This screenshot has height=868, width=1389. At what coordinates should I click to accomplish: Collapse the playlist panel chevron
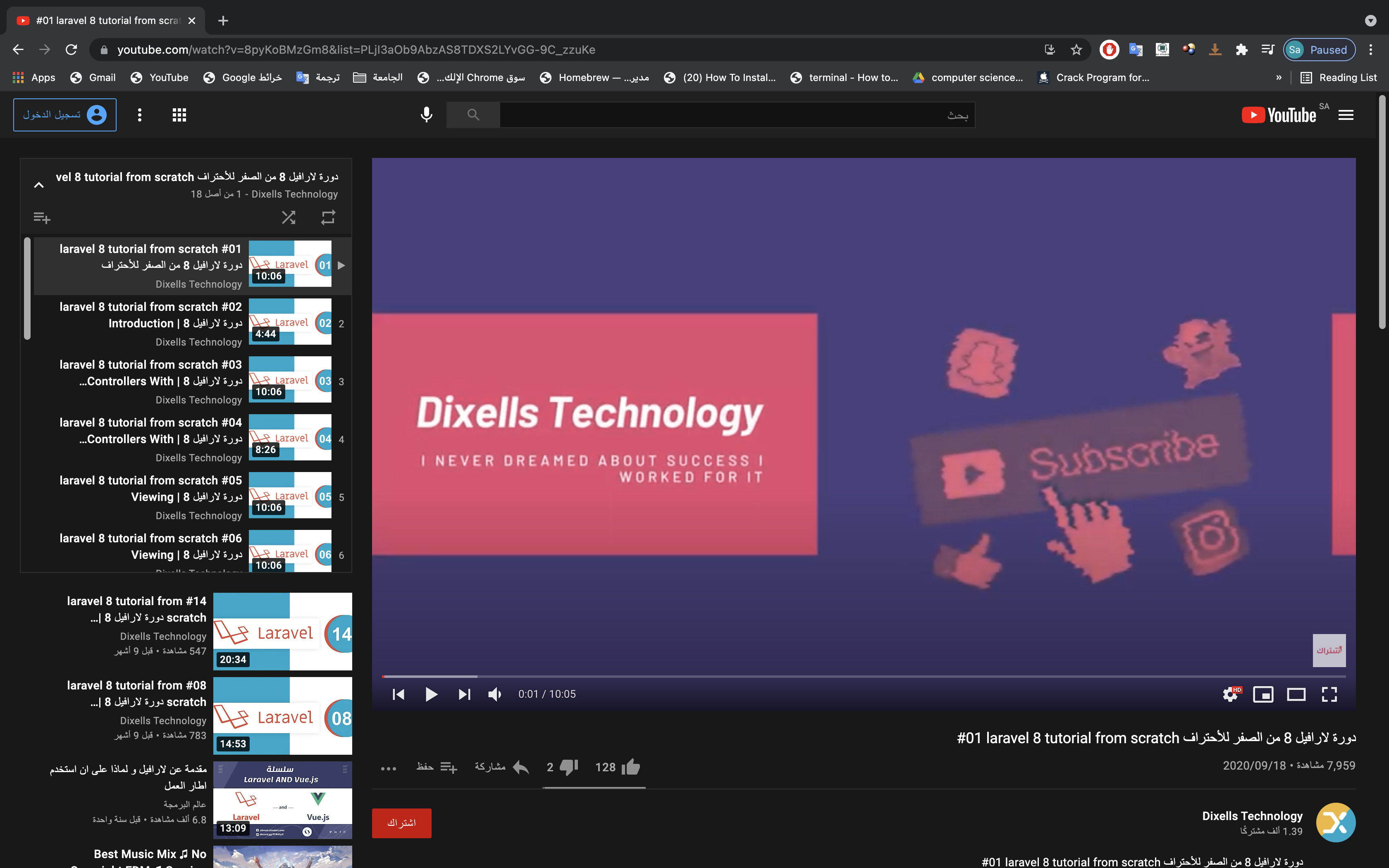click(x=38, y=185)
